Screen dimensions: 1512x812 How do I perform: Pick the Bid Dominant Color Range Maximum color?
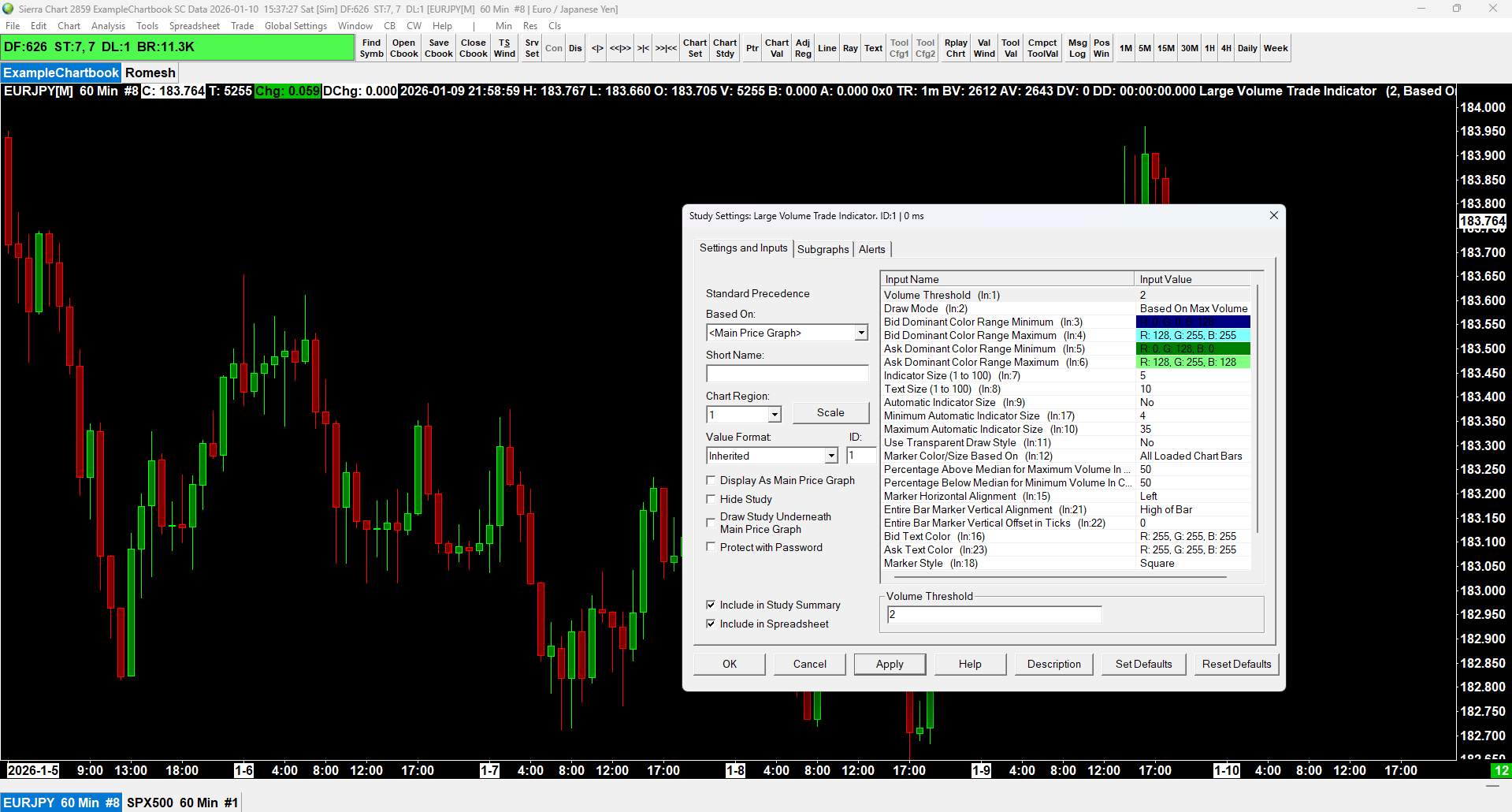(x=1193, y=335)
